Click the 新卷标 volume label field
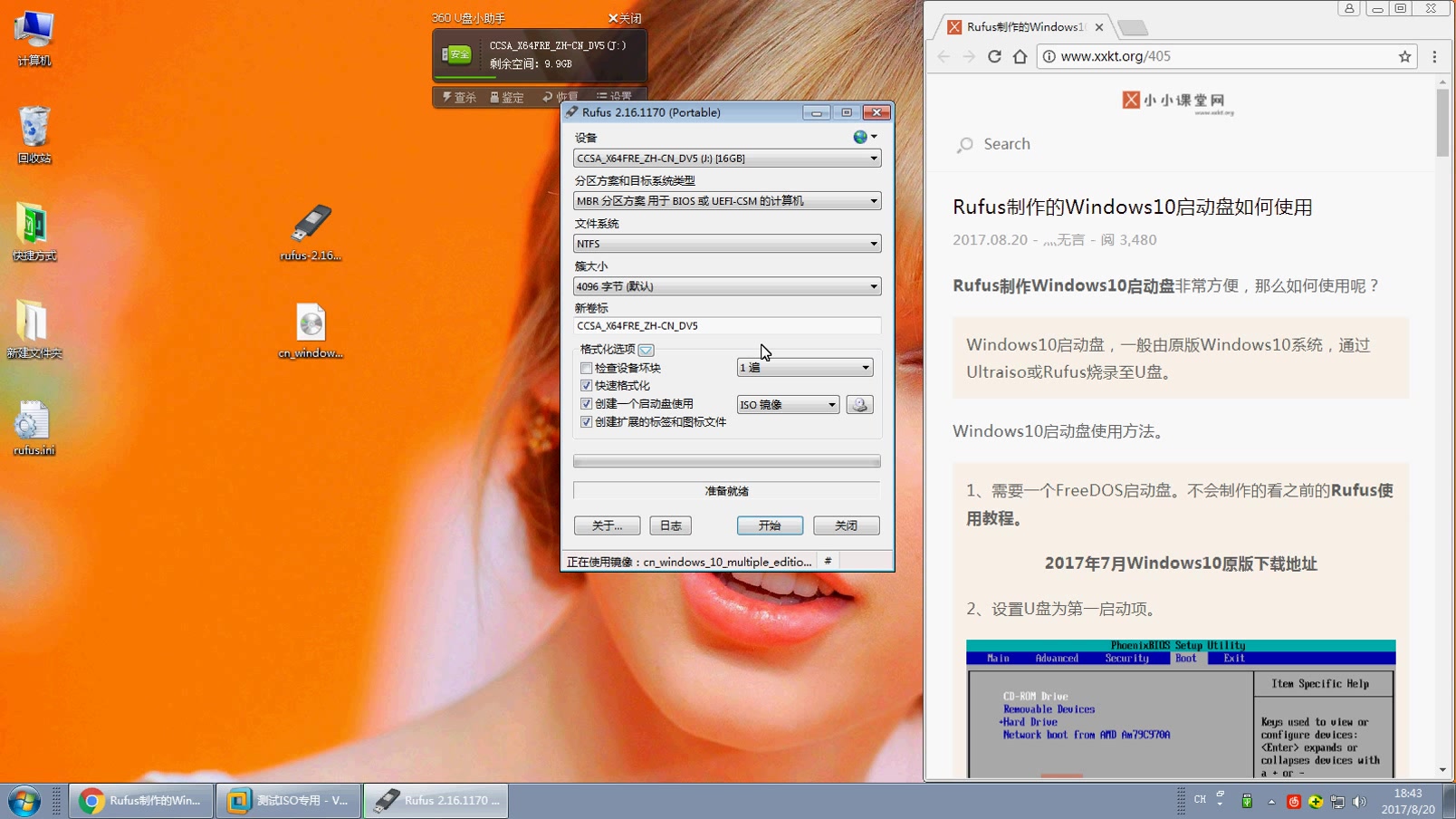Viewport: 1456px width, 819px height. pyautogui.click(x=727, y=326)
